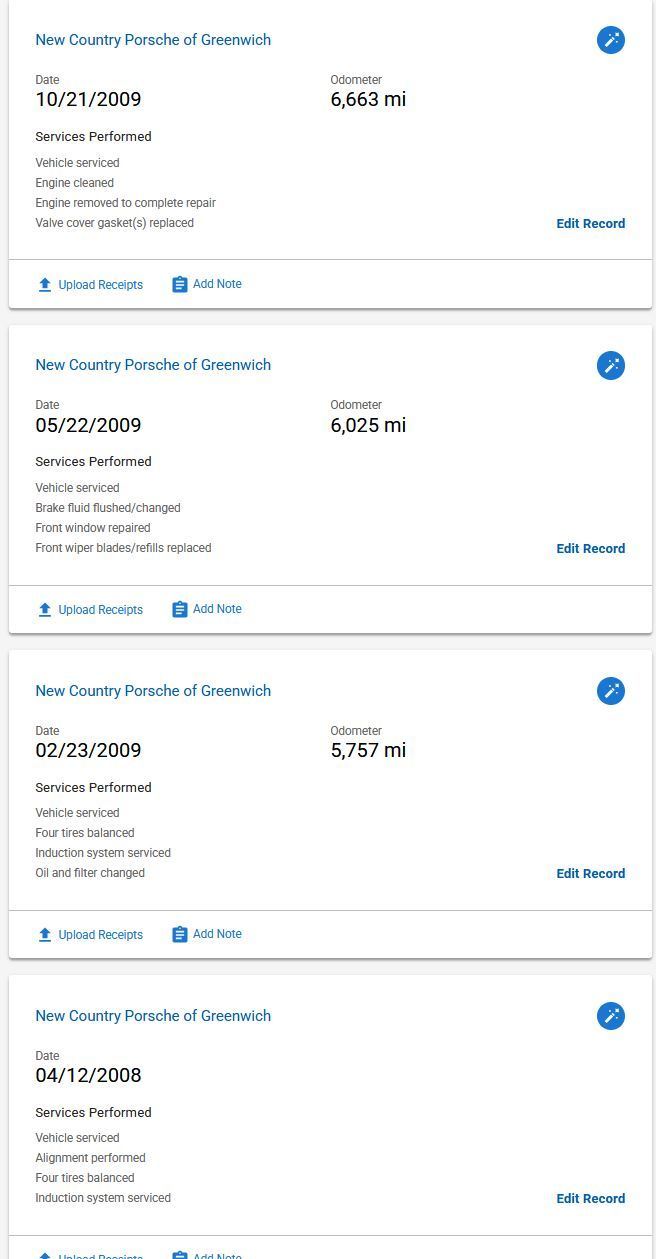Click upload arrow icon for 10/21/2009 record
Image resolution: width=656 pixels, height=1259 pixels.
tap(45, 285)
